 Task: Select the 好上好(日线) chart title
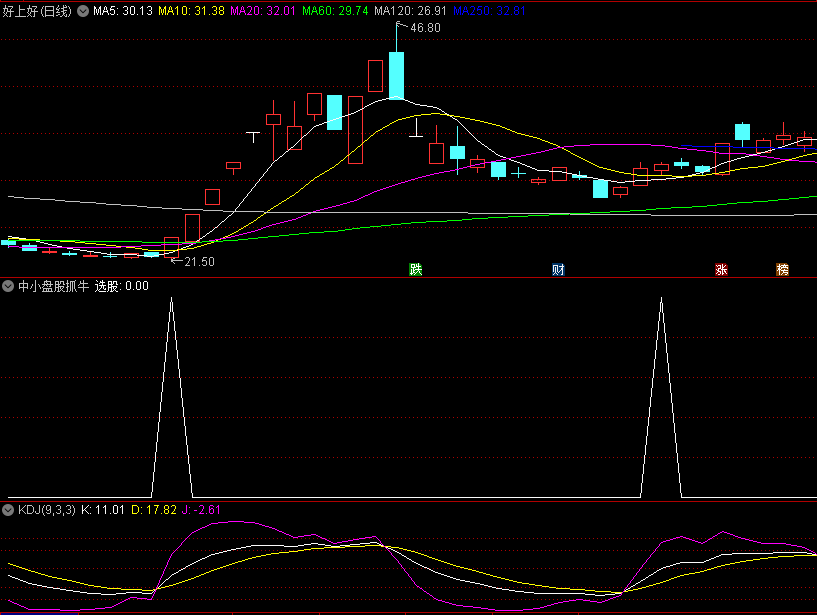point(36,11)
